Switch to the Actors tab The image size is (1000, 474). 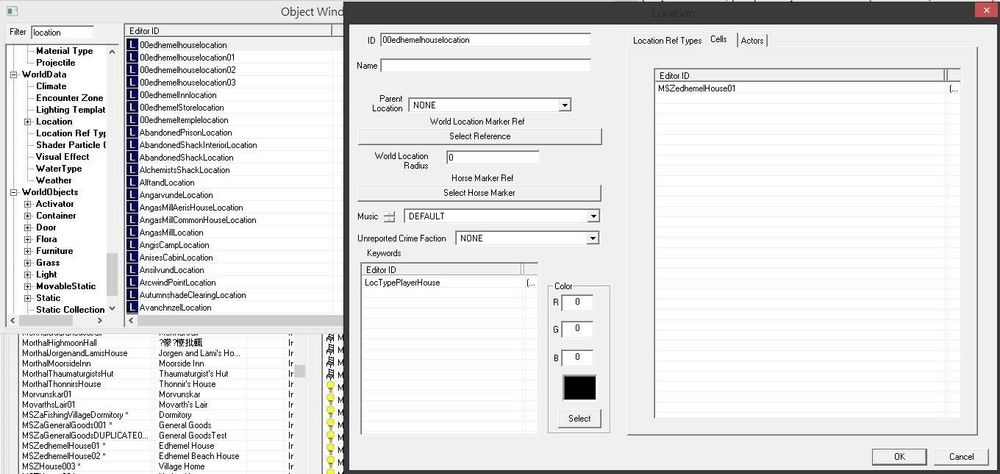[753, 40]
